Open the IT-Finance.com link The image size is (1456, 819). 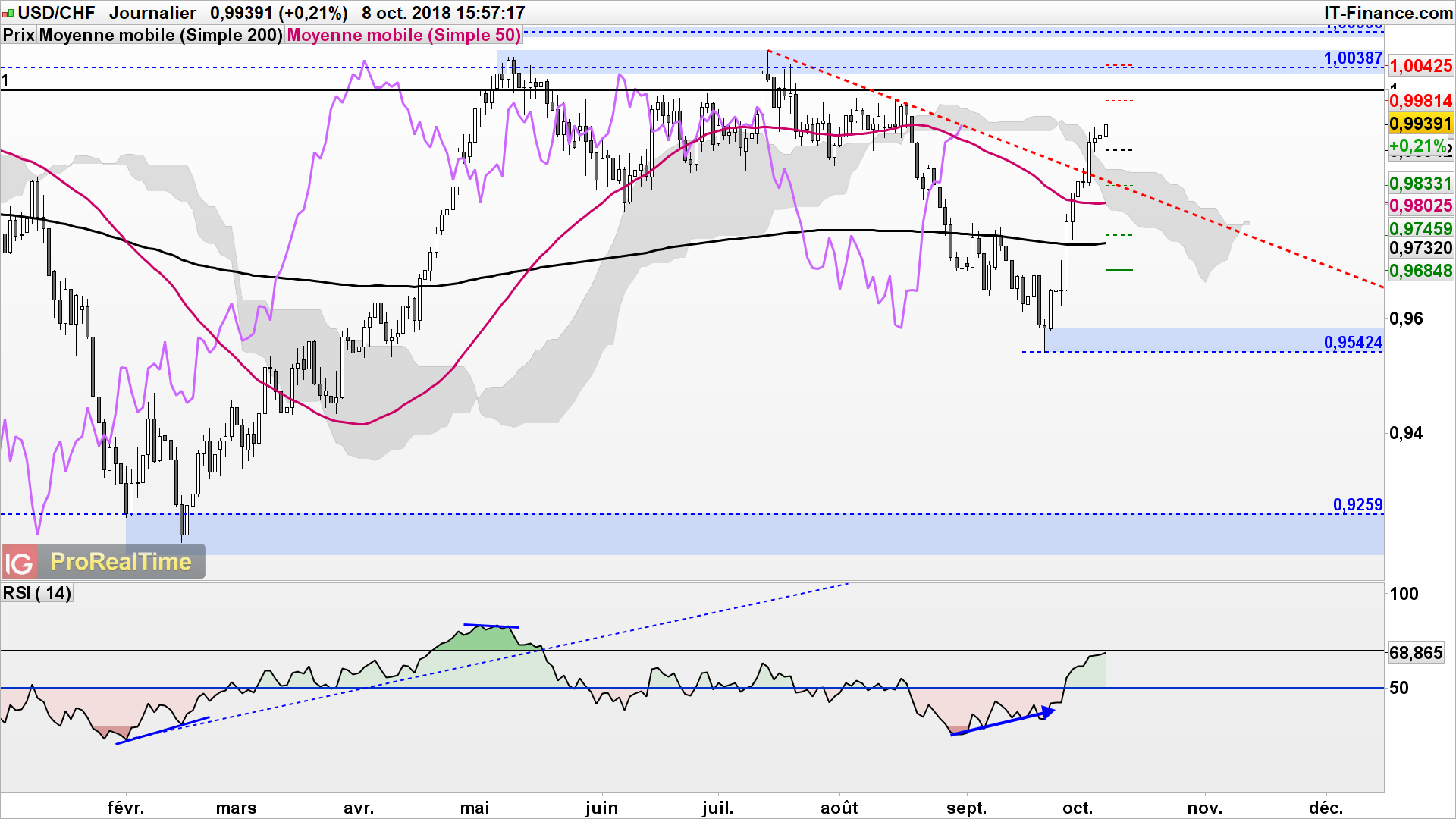[x=1389, y=13]
